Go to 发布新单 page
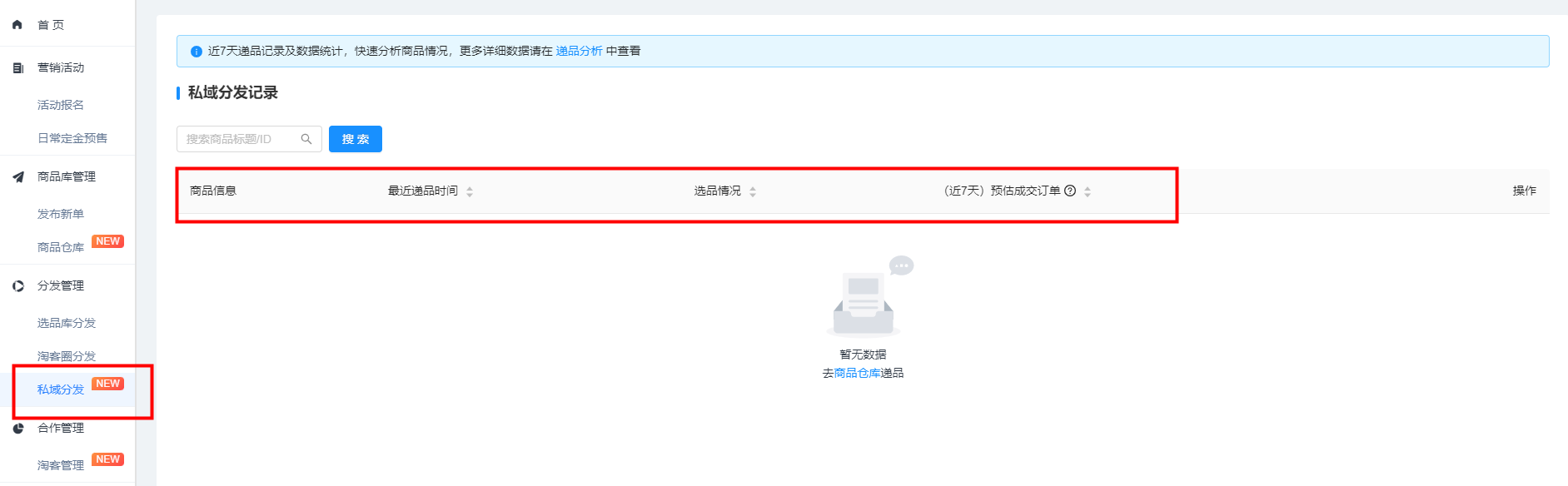1568x486 pixels. (61, 214)
